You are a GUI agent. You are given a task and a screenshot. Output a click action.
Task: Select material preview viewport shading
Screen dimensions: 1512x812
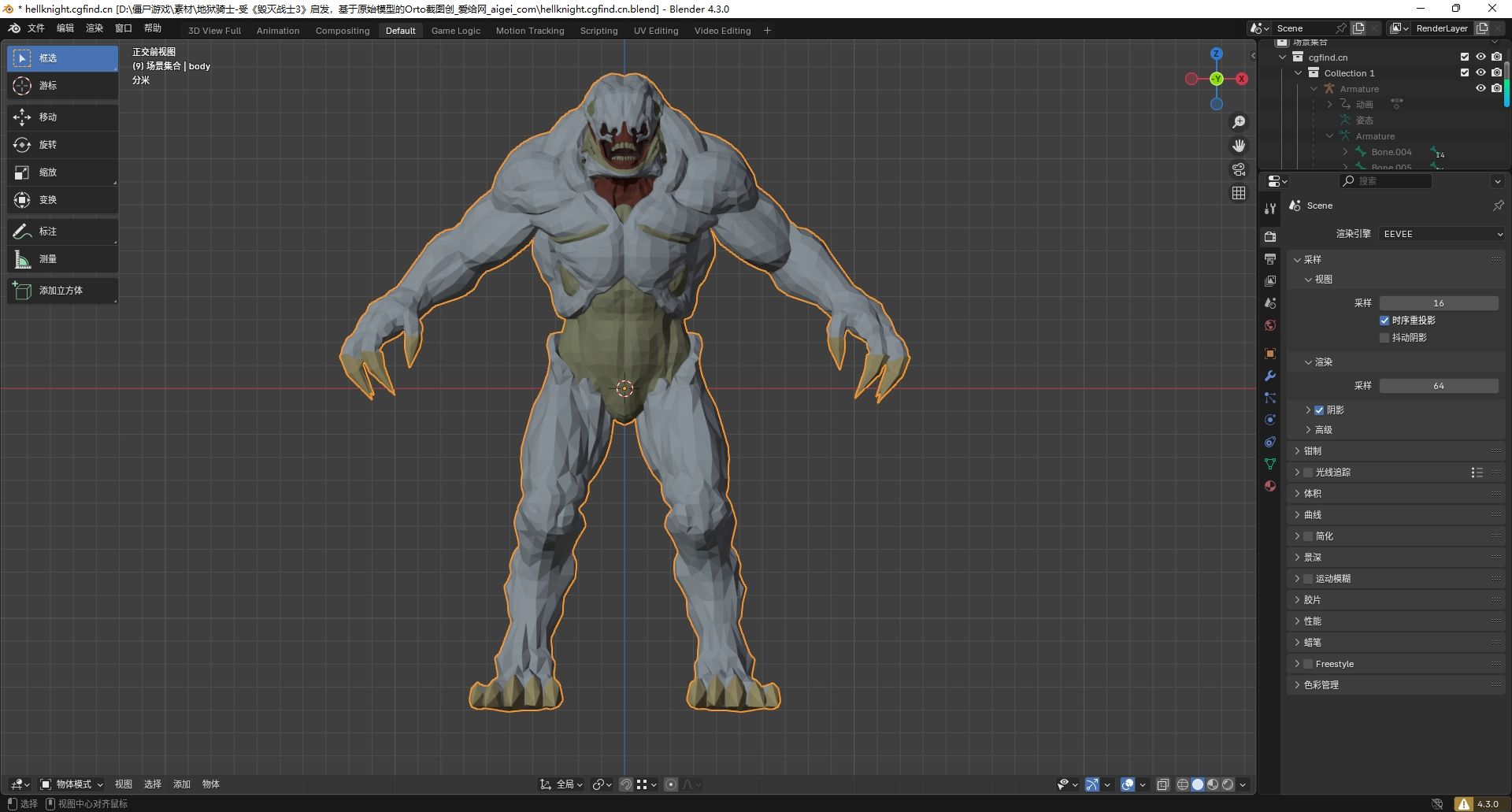pyautogui.click(x=1213, y=784)
